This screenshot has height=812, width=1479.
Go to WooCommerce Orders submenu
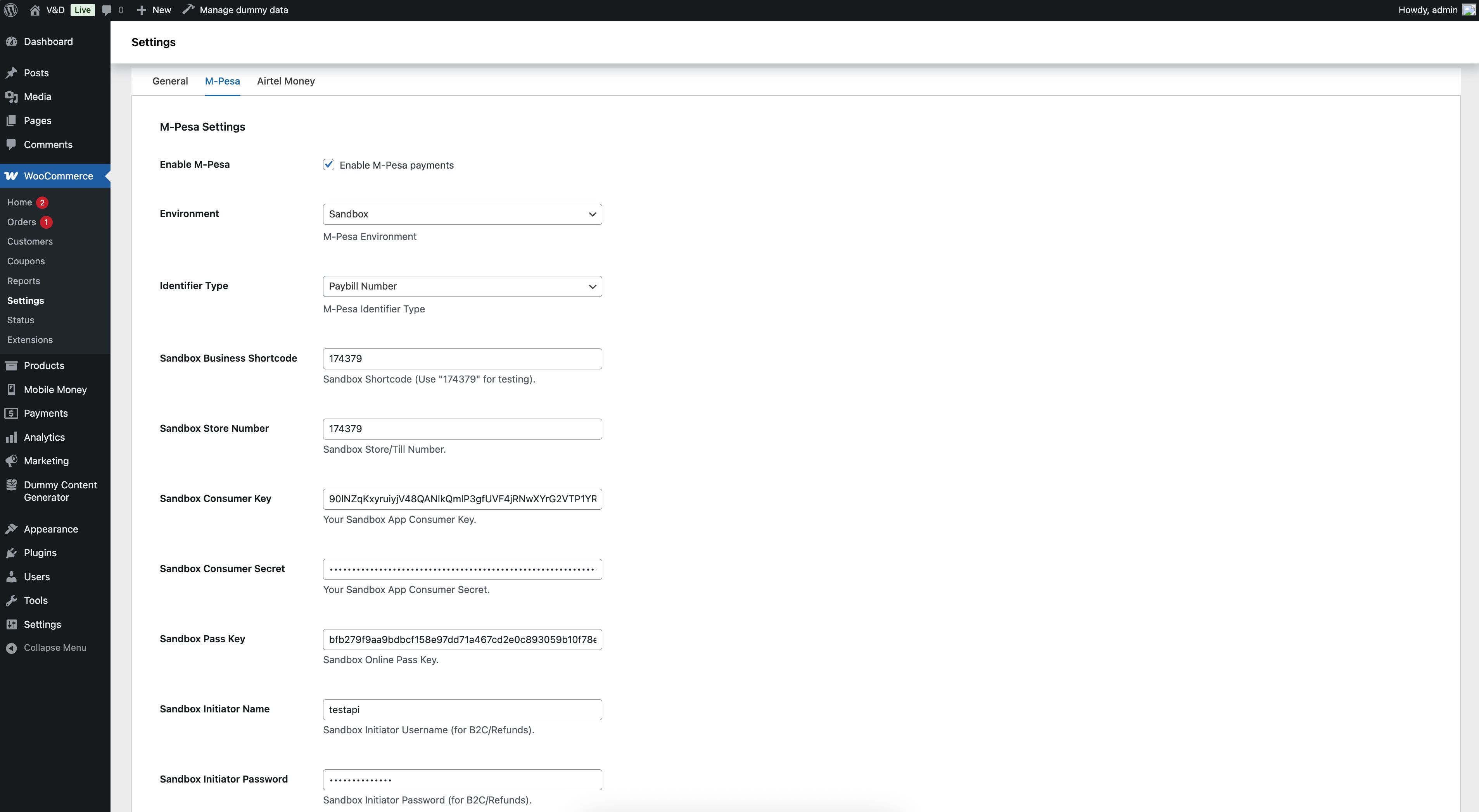tap(21, 222)
